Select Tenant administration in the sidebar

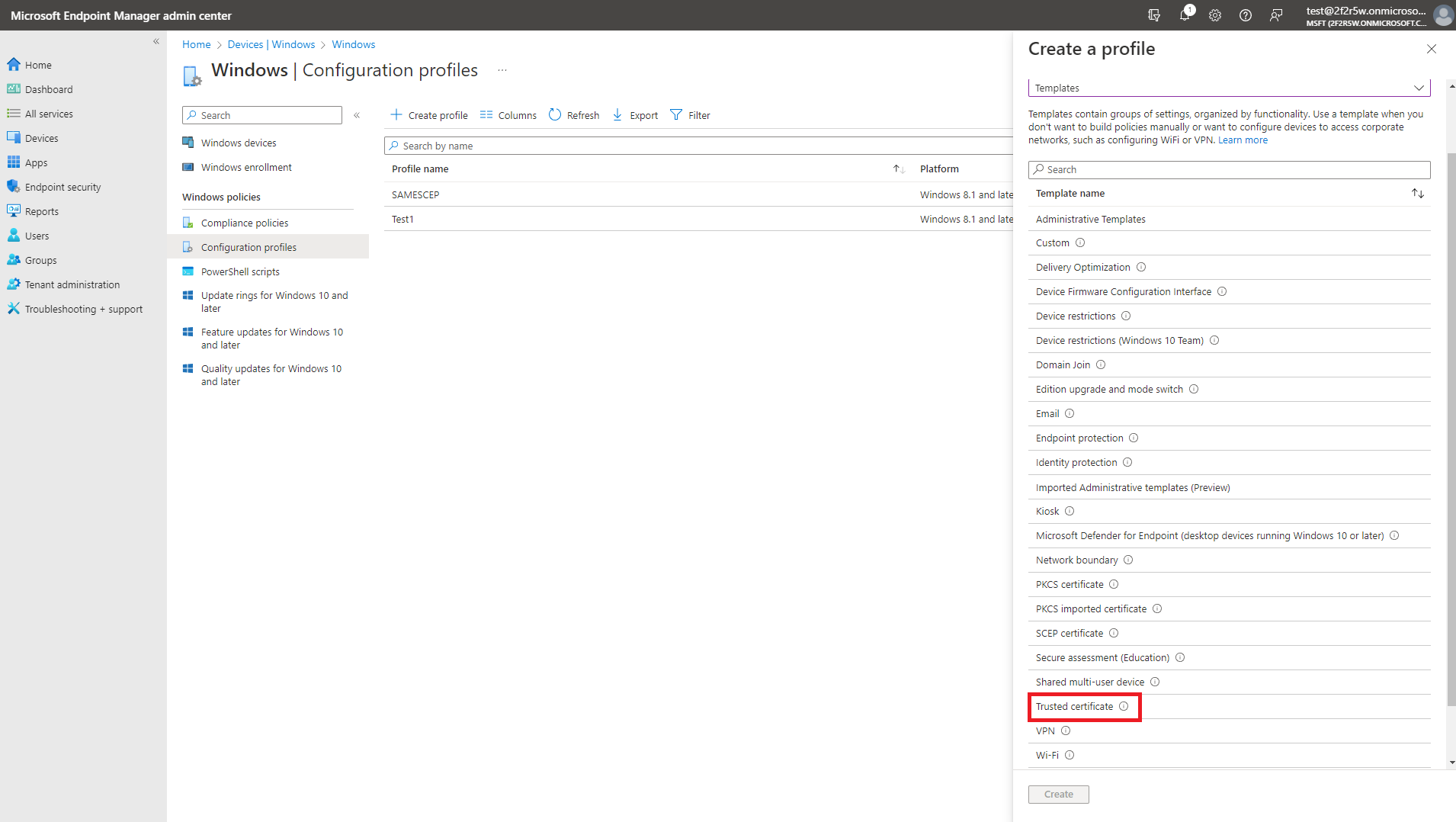point(72,284)
